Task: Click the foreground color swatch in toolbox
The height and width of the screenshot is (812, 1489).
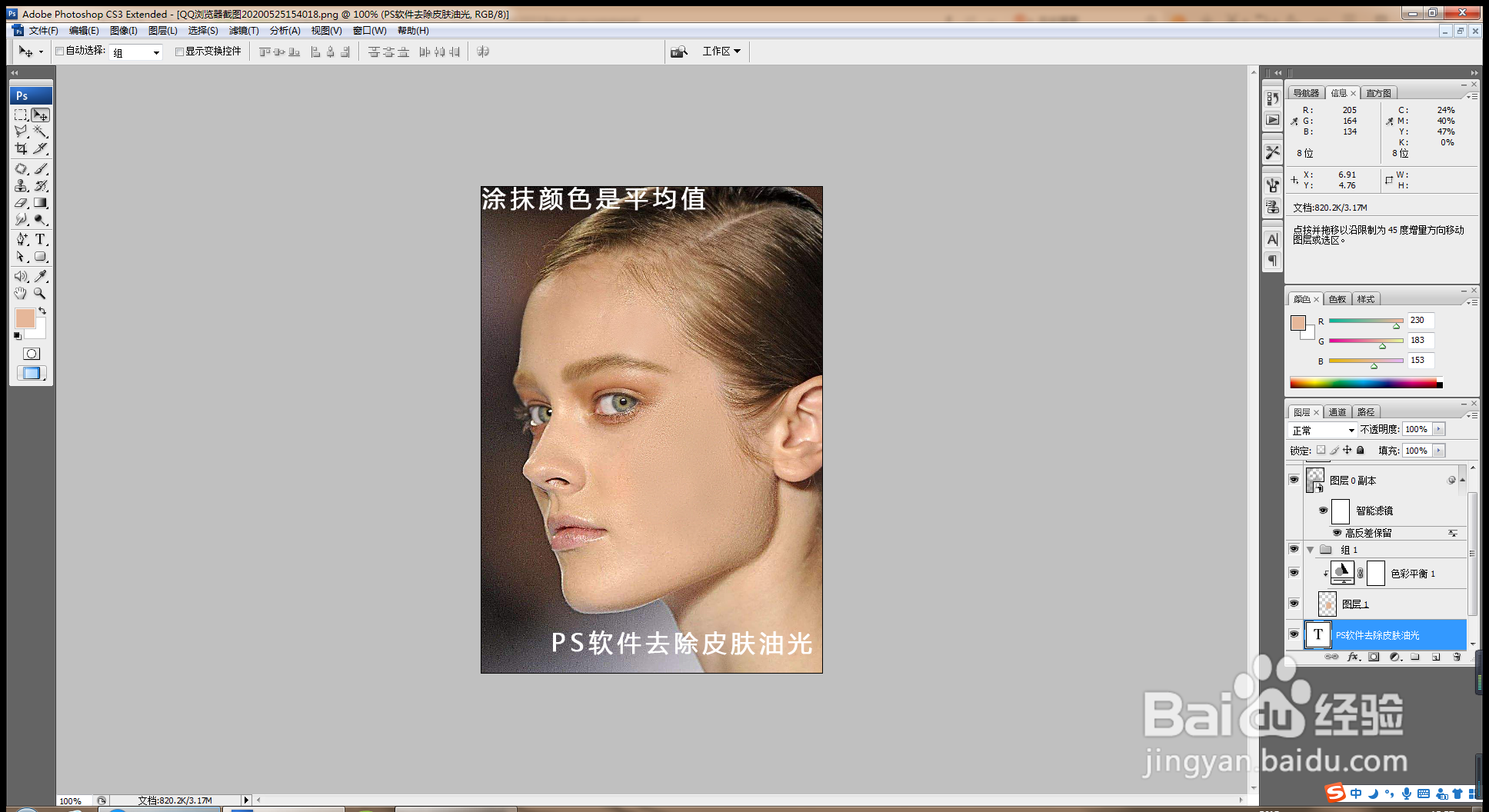Action: 24,318
